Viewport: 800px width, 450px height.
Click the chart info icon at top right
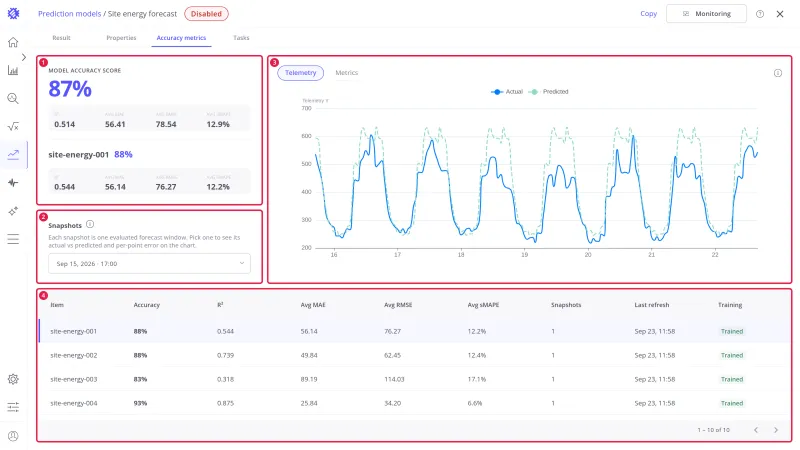[x=778, y=73]
